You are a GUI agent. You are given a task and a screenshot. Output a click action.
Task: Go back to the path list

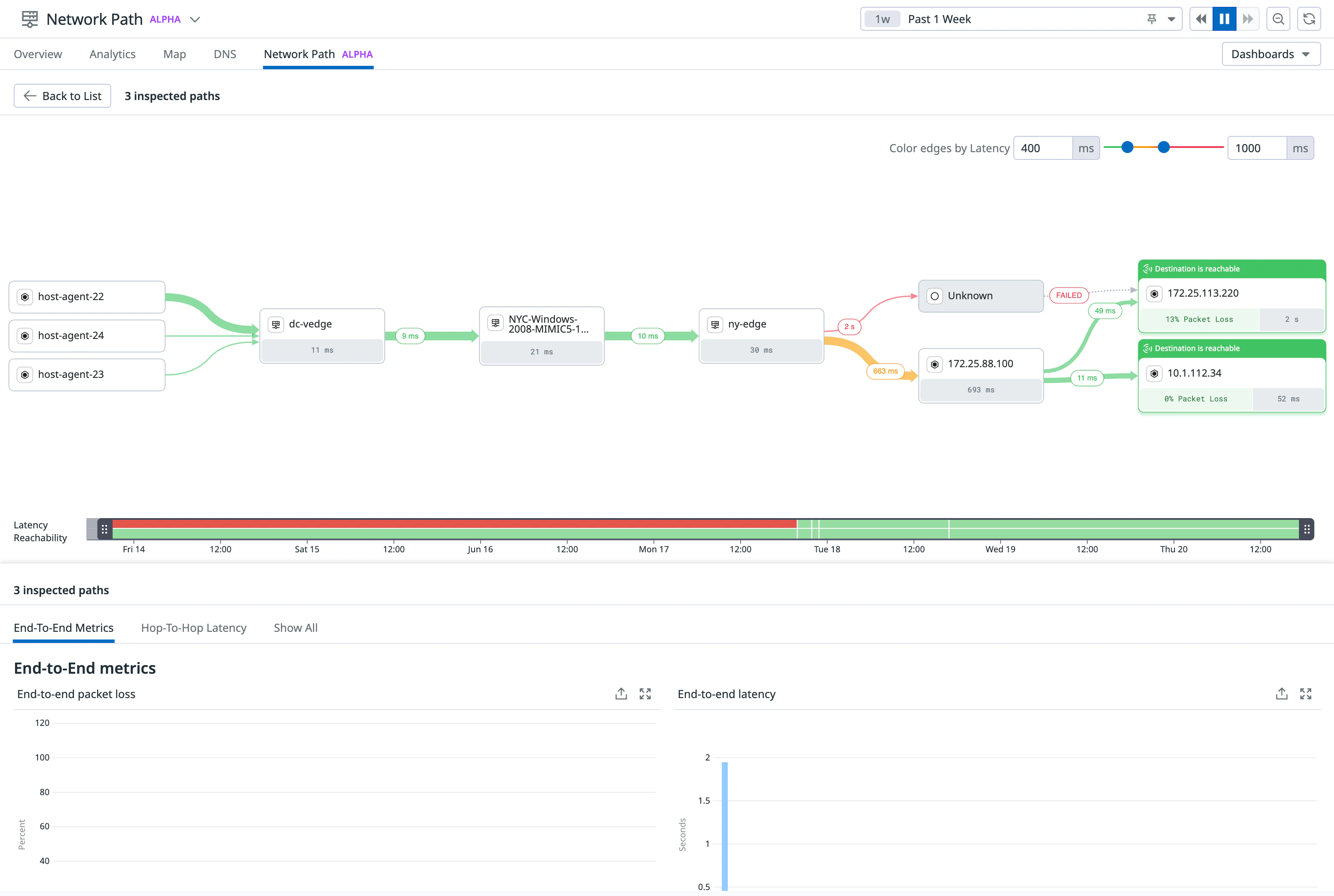pos(62,96)
